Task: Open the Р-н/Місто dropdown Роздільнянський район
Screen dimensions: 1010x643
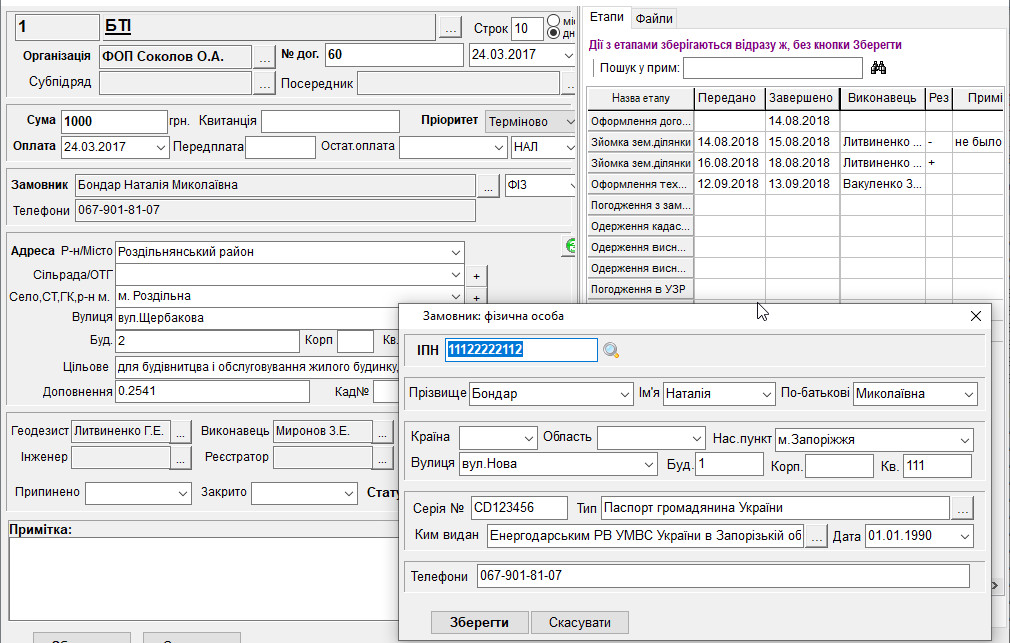Action: pos(455,252)
